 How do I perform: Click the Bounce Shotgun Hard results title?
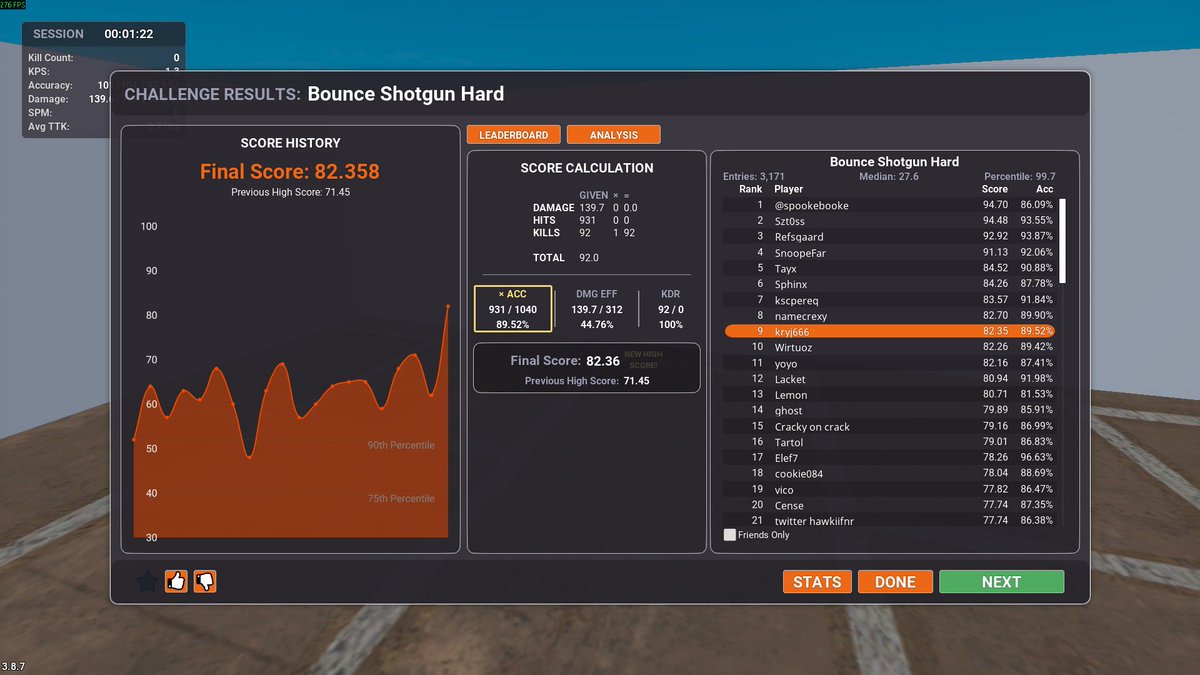tap(406, 94)
